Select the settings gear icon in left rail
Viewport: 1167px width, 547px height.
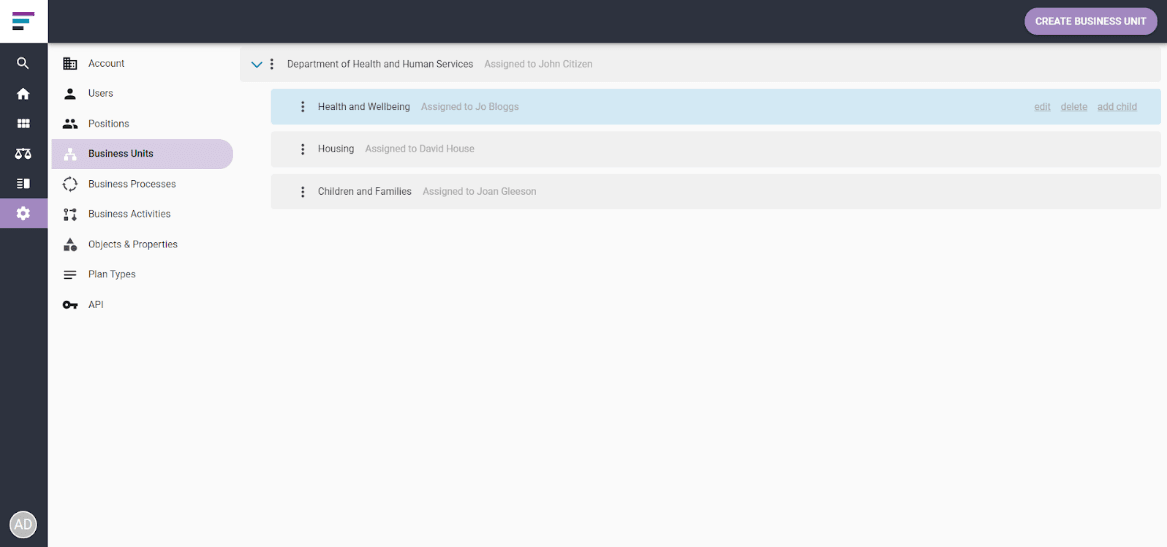(x=23, y=214)
